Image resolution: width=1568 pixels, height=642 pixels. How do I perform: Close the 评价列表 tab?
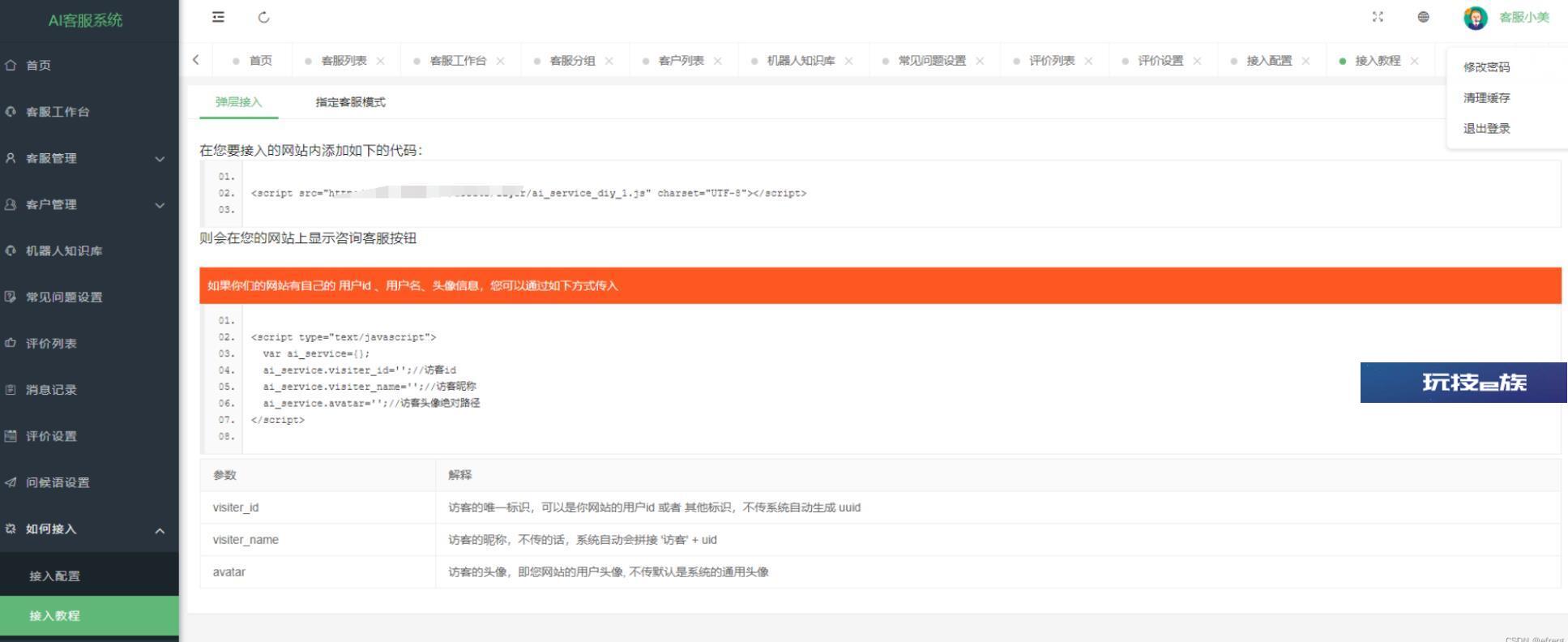(1089, 61)
